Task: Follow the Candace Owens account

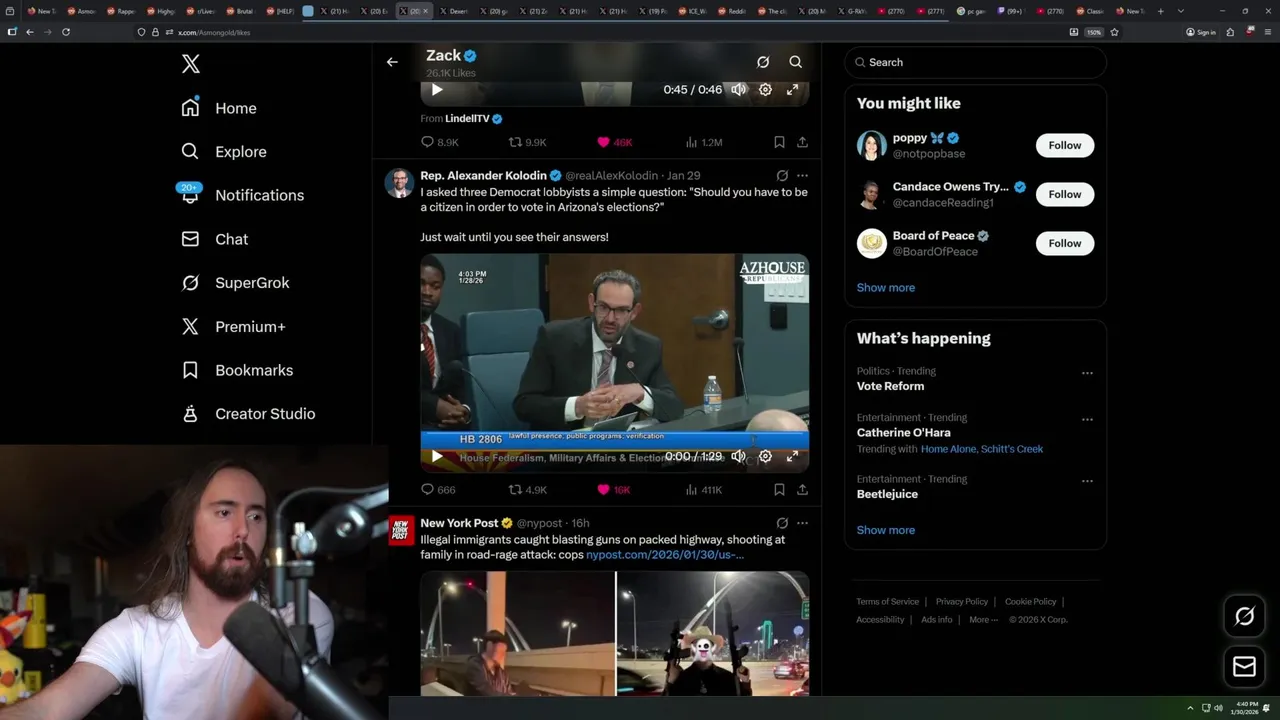Action: click(1065, 194)
